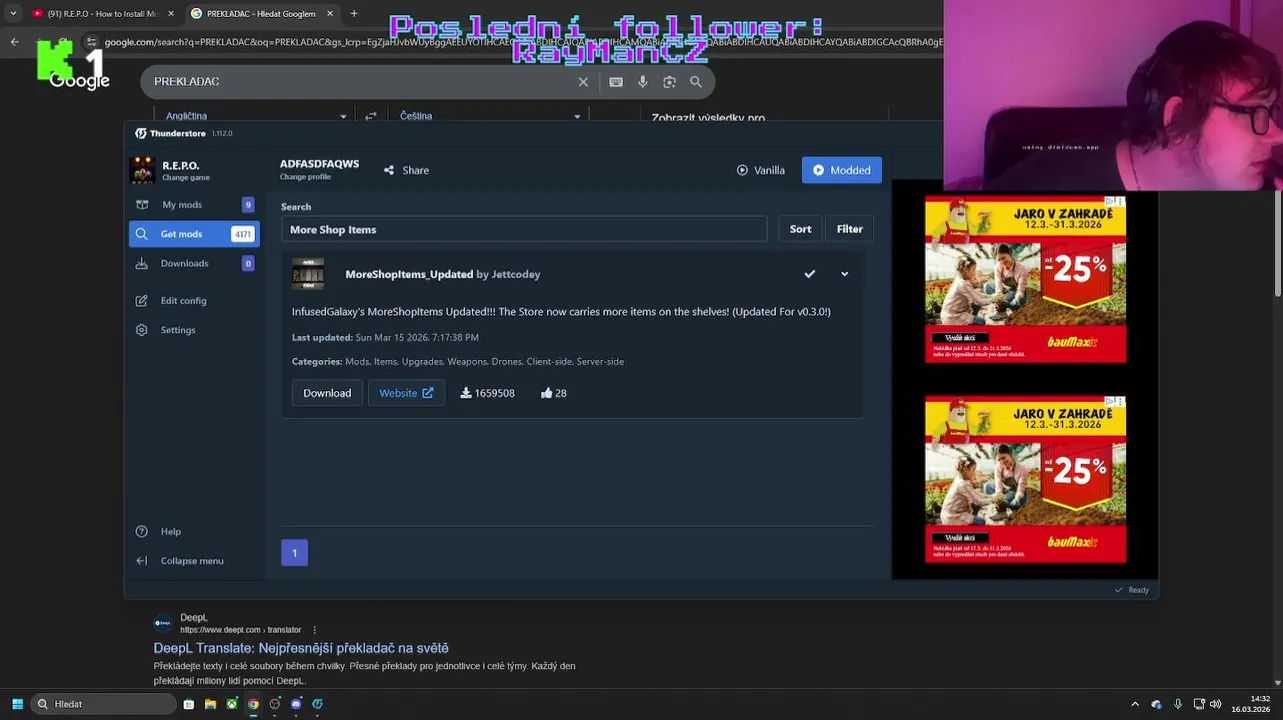
Task: Click Change profile under ADFASDFAQWS
Action: (305, 177)
